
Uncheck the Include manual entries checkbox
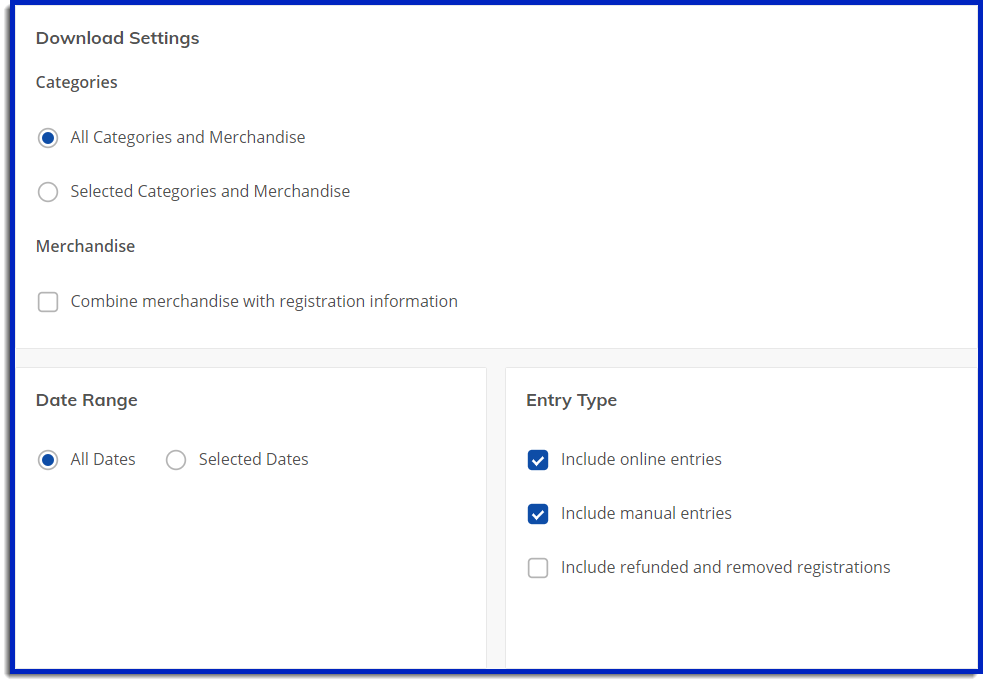point(538,514)
